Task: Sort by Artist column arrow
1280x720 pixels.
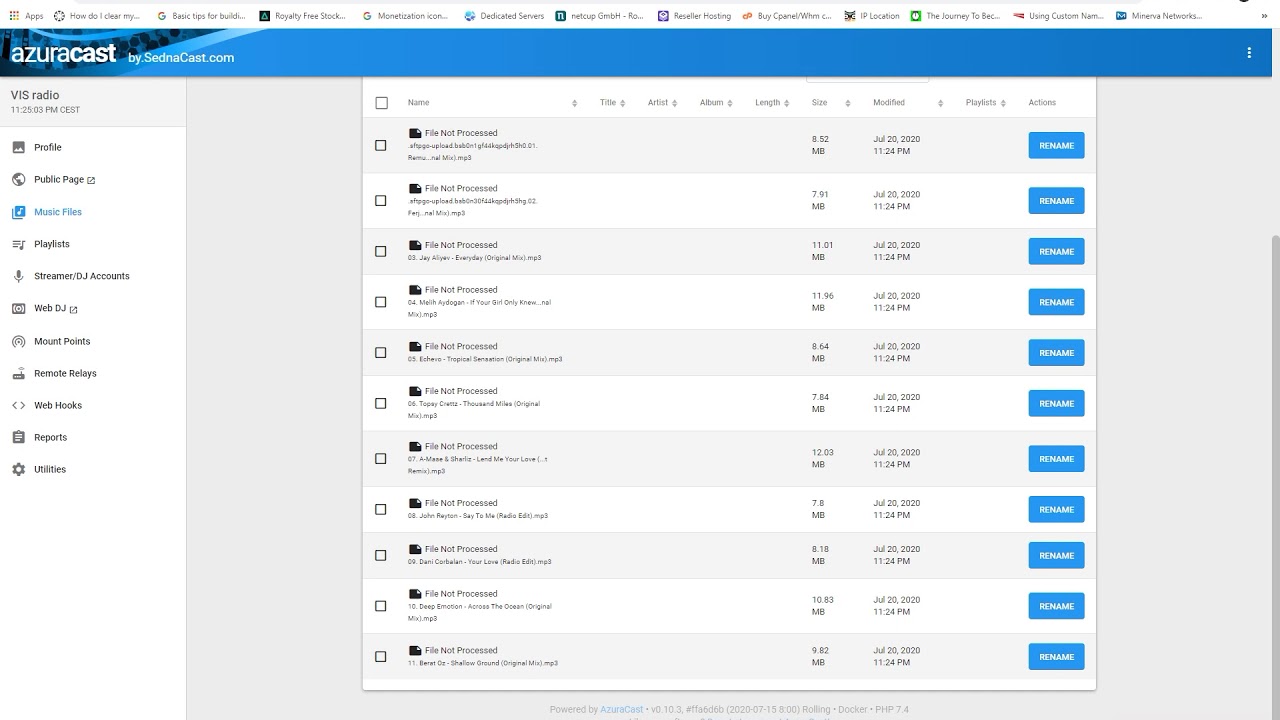Action: (674, 103)
